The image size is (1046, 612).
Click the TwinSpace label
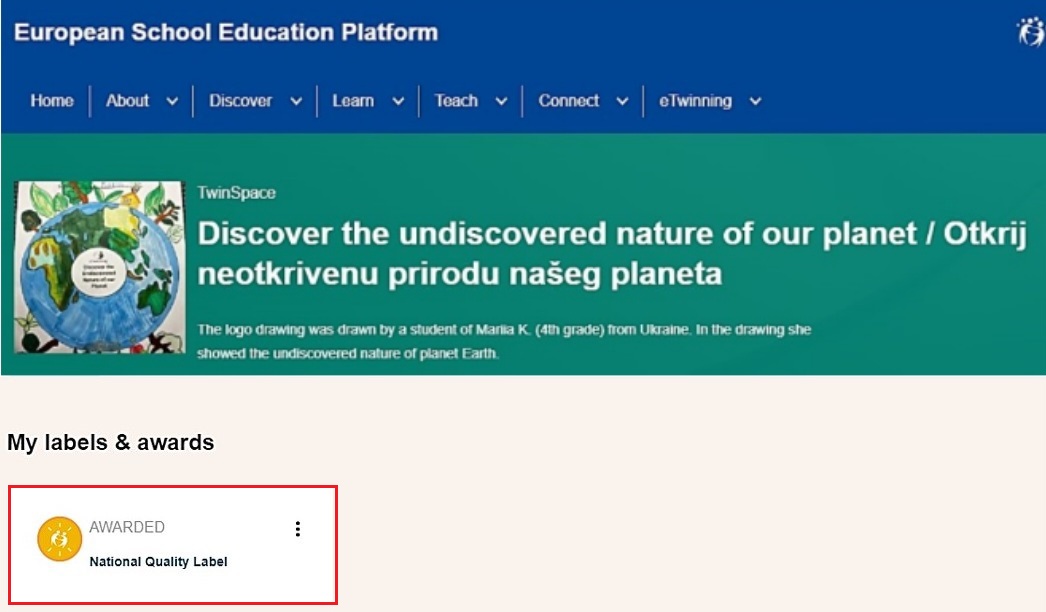pyautogui.click(x=236, y=193)
